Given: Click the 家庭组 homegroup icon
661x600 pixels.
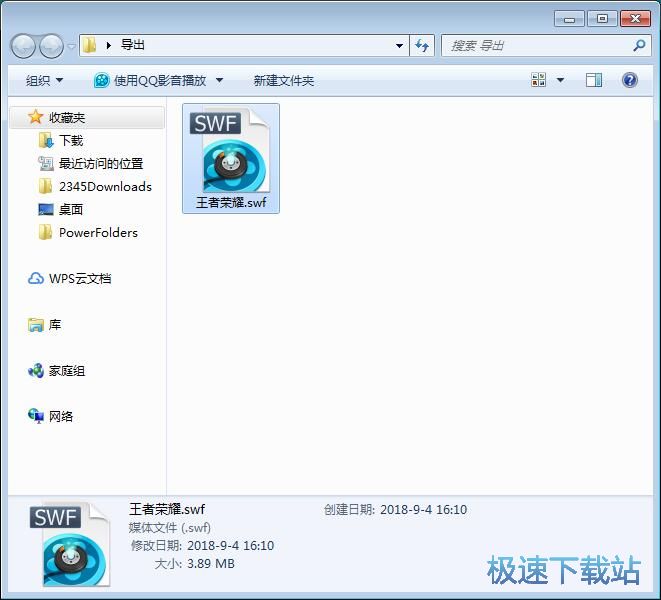Looking at the screenshot, I should point(36,371).
